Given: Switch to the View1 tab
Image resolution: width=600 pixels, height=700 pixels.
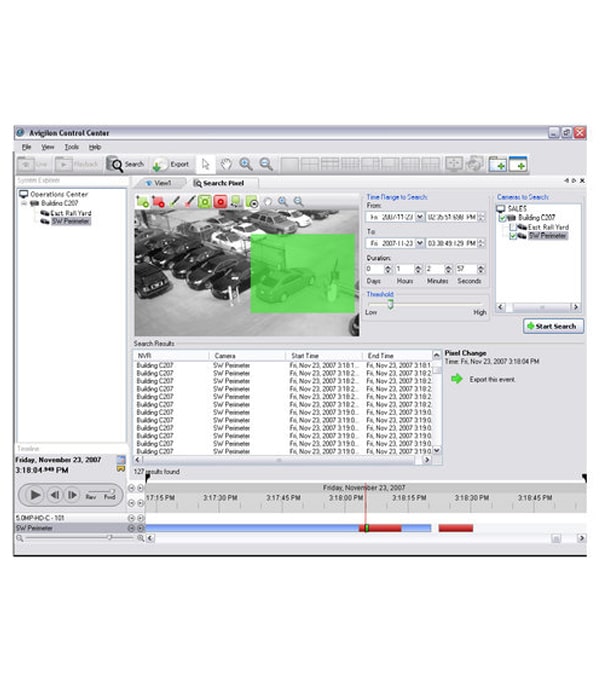Looking at the screenshot, I should coord(159,183).
